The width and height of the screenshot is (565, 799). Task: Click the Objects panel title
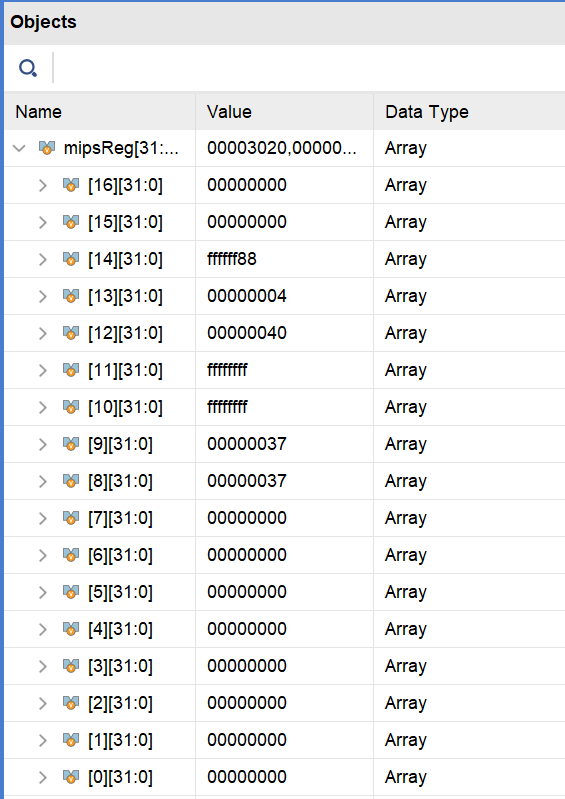click(43, 22)
